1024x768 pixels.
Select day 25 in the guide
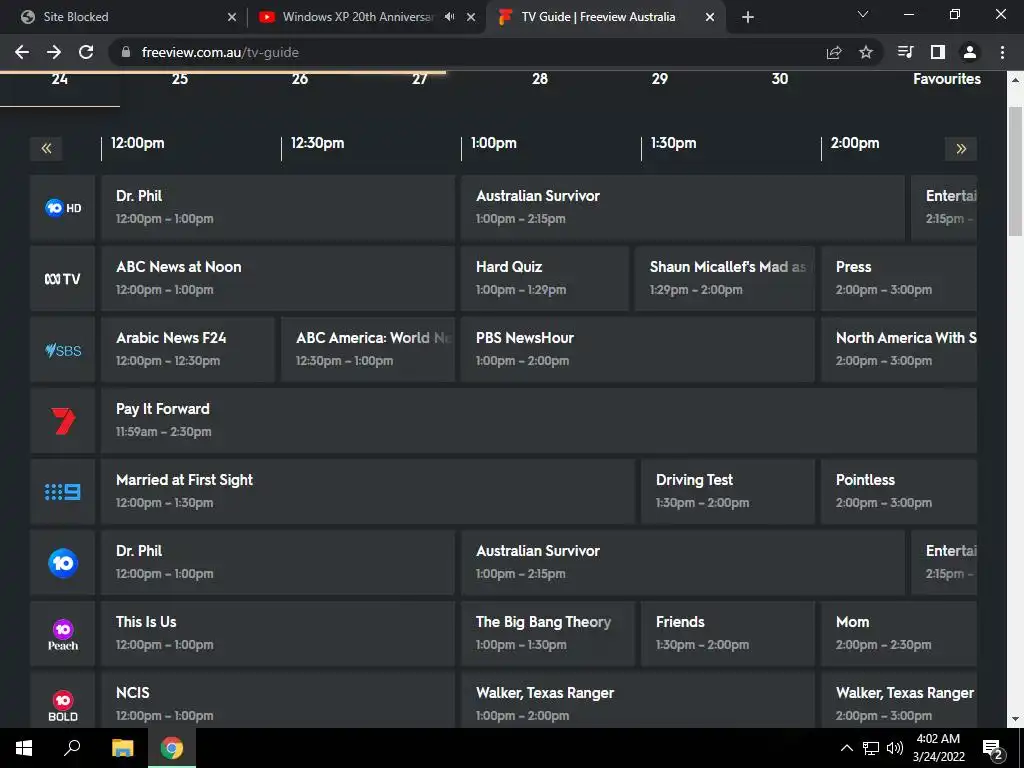point(180,80)
